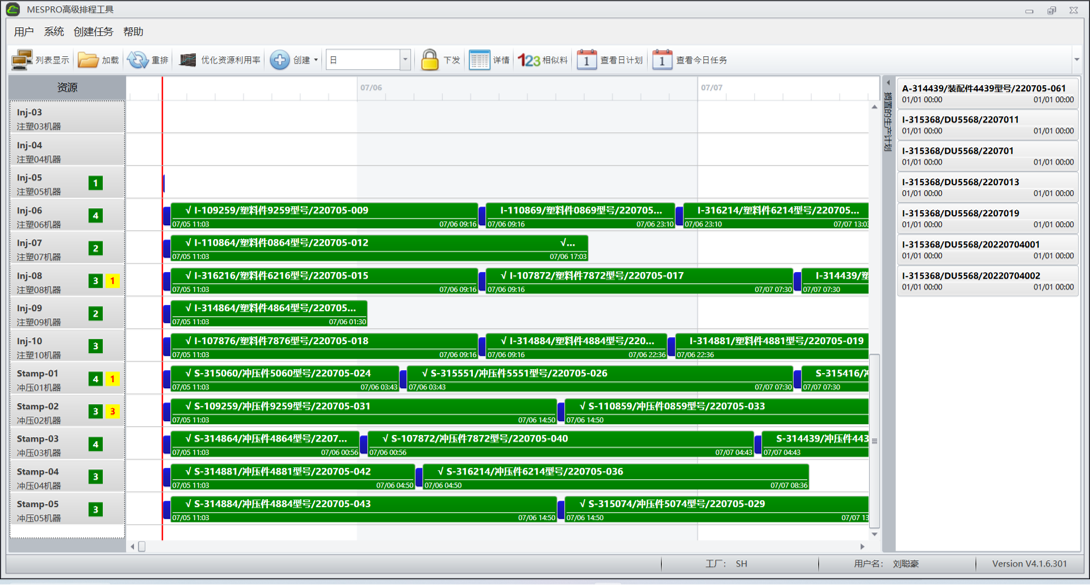The height and width of the screenshot is (585, 1090).
Task: Click the green badge on Inj-06 row
Action: coord(96,215)
